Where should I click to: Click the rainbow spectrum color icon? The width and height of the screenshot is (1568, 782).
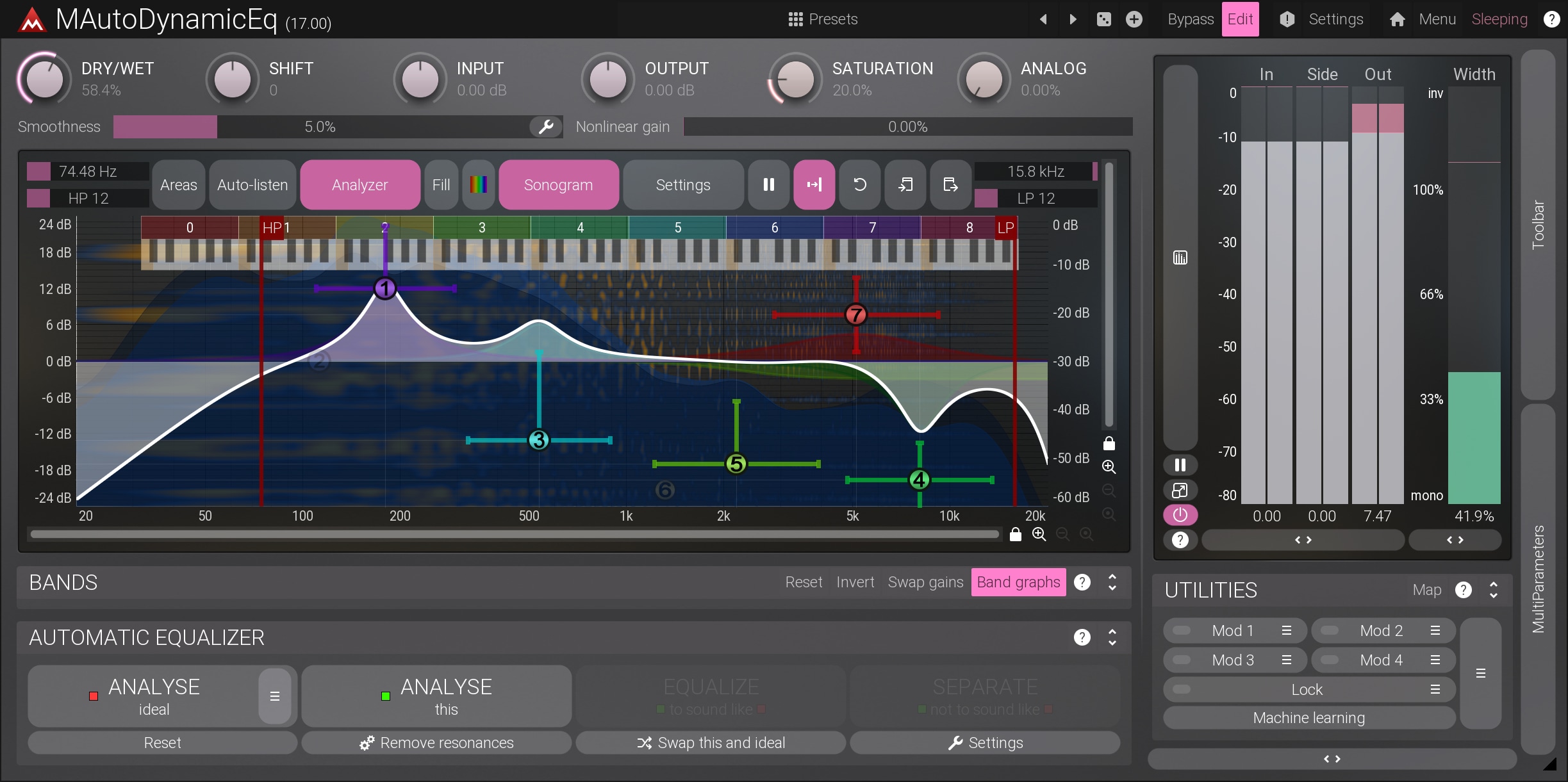[478, 185]
